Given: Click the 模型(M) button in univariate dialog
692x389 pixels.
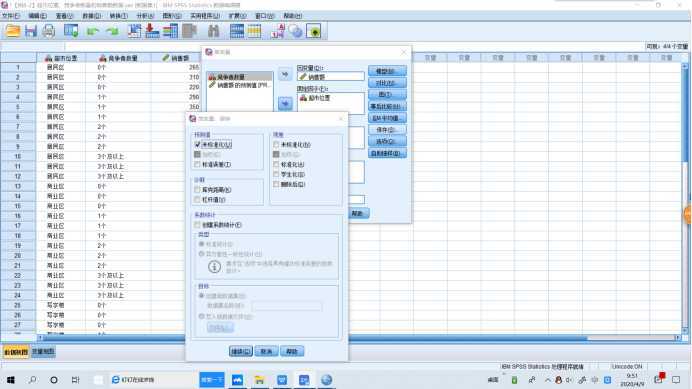Looking at the screenshot, I should (x=387, y=71).
